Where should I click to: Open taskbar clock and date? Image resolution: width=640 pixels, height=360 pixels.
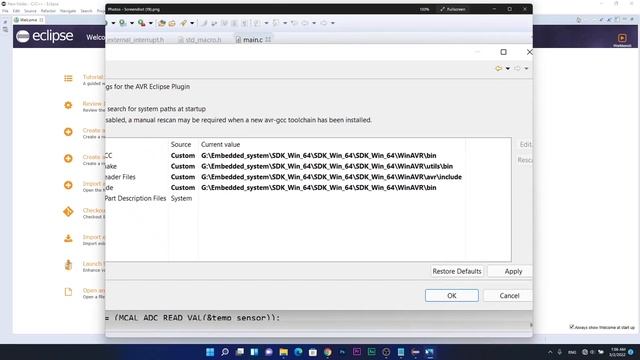[x=617, y=352]
